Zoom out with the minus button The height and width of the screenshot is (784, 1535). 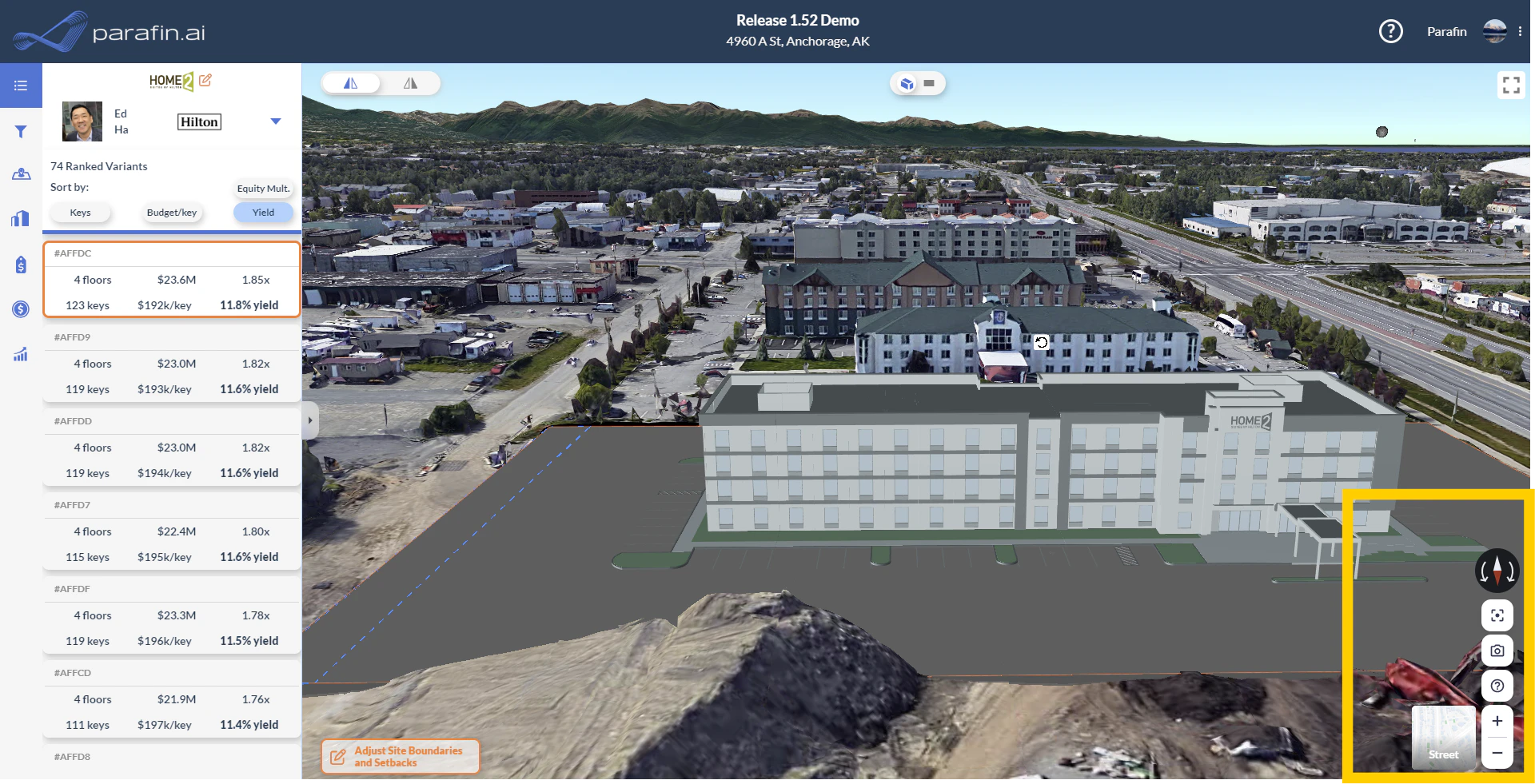(1497, 753)
